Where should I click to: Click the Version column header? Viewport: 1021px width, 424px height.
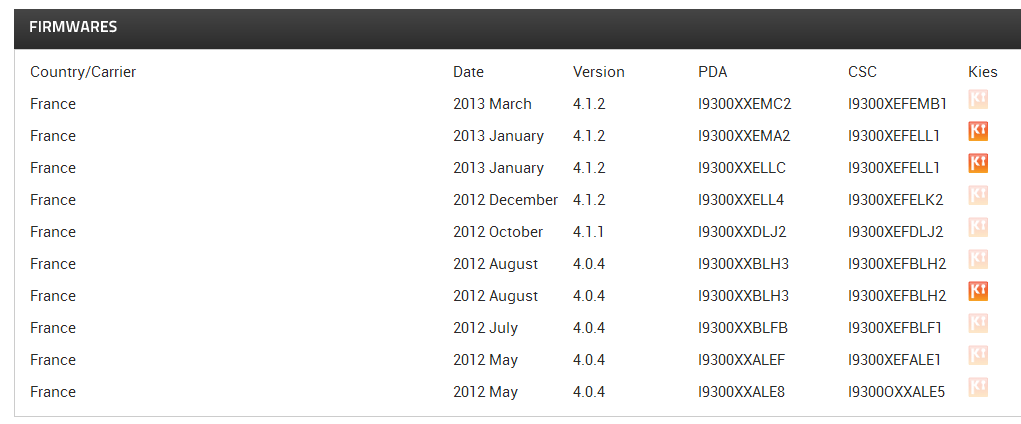point(598,72)
